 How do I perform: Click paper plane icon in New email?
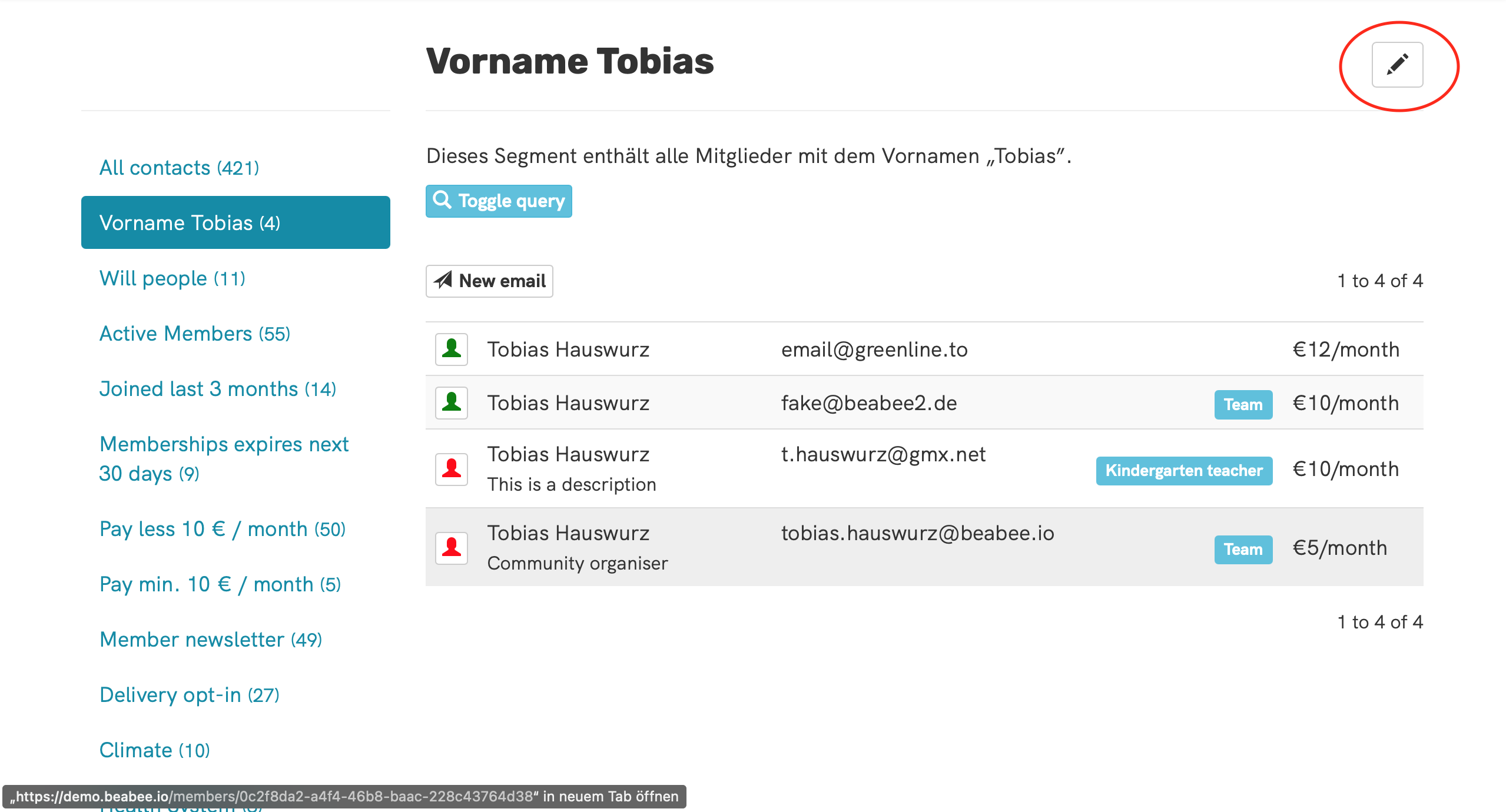coord(443,281)
